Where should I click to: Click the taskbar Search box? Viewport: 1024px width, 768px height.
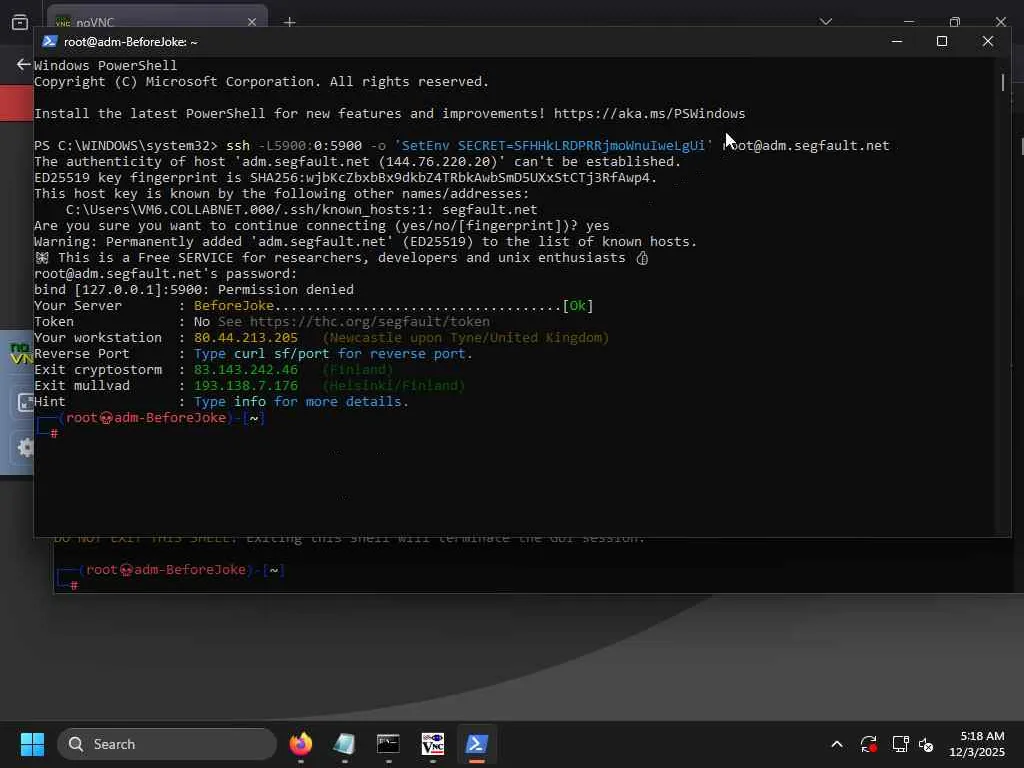click(167, 744)
